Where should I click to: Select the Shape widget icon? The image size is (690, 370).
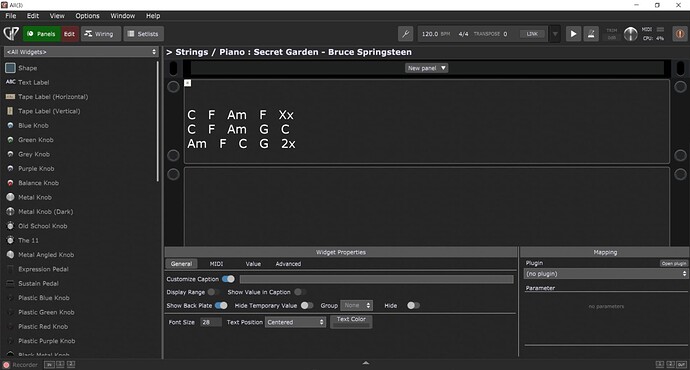point(10,68)
